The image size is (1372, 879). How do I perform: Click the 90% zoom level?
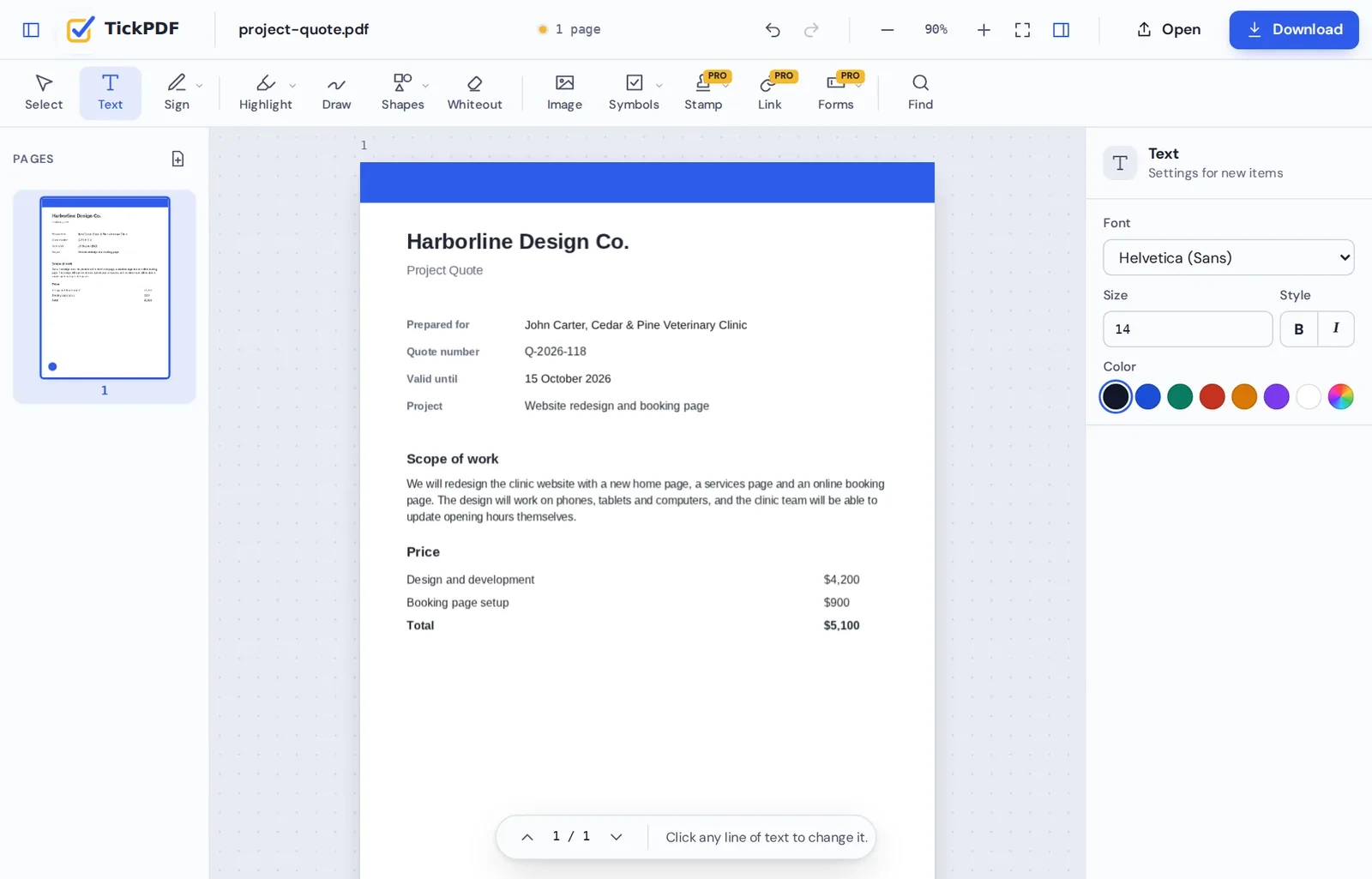coord(936,30)
